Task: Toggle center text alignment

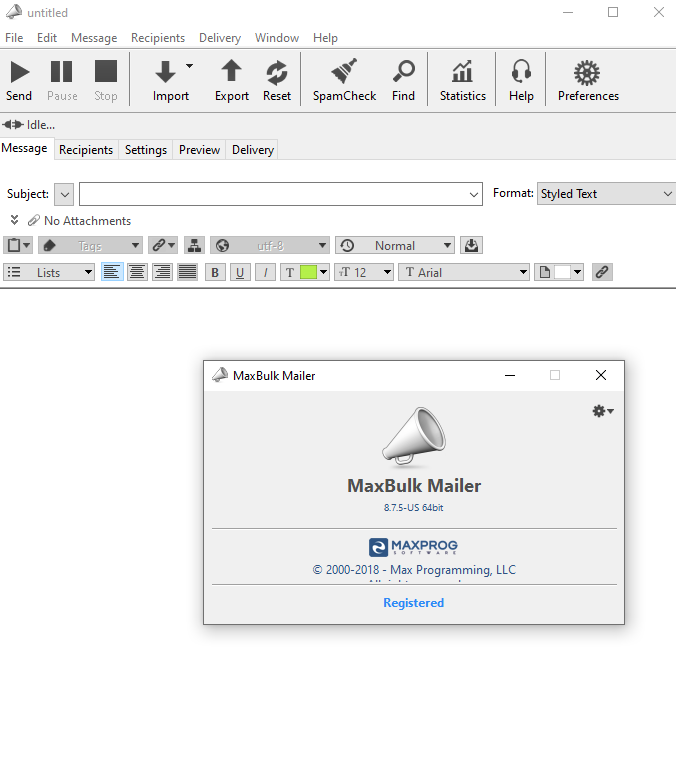Action: pos(137,272)
